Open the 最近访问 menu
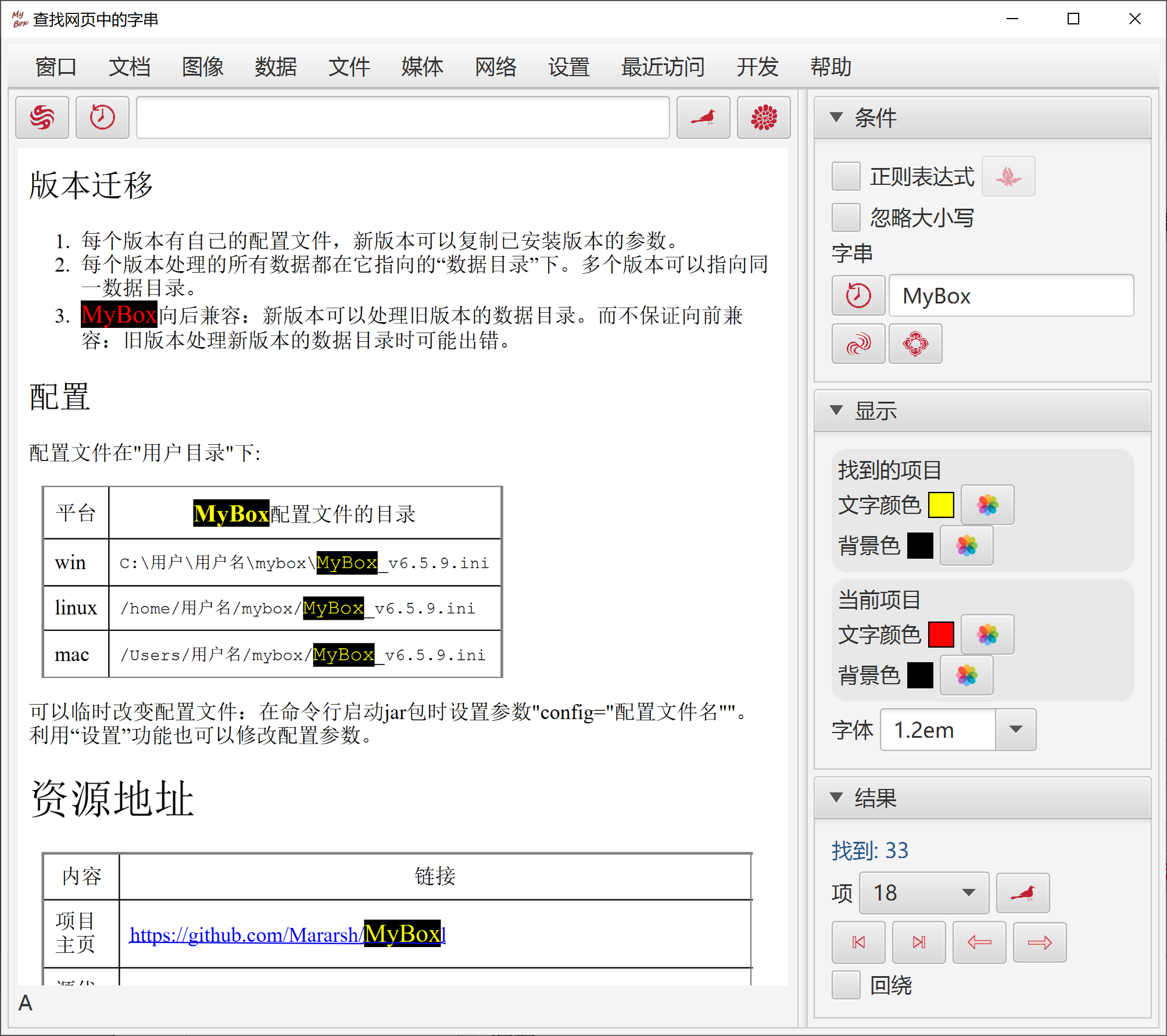1167x1036 pixels. [663, 66]
